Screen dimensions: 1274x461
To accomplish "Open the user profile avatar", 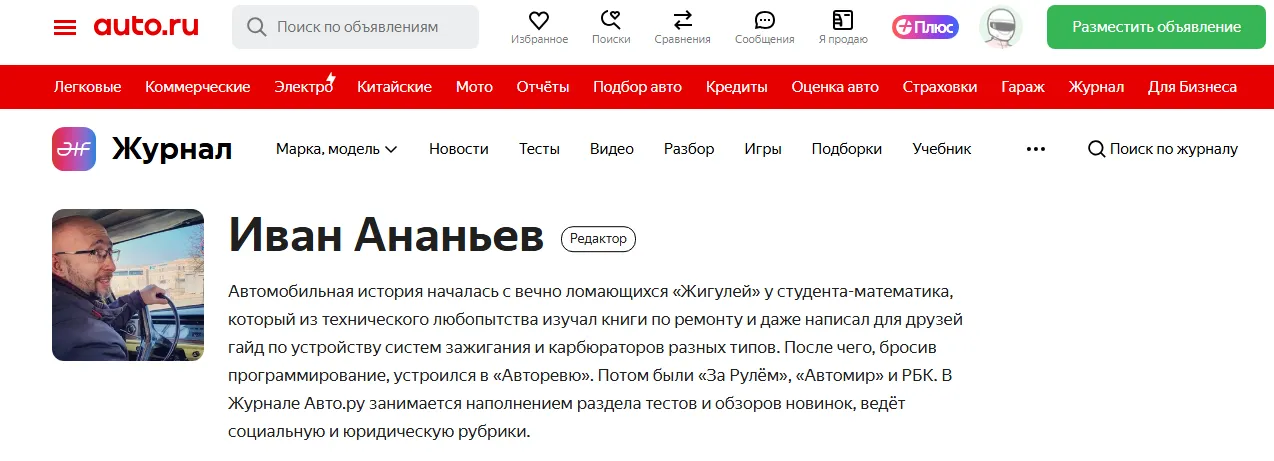I will point(1000,27).
